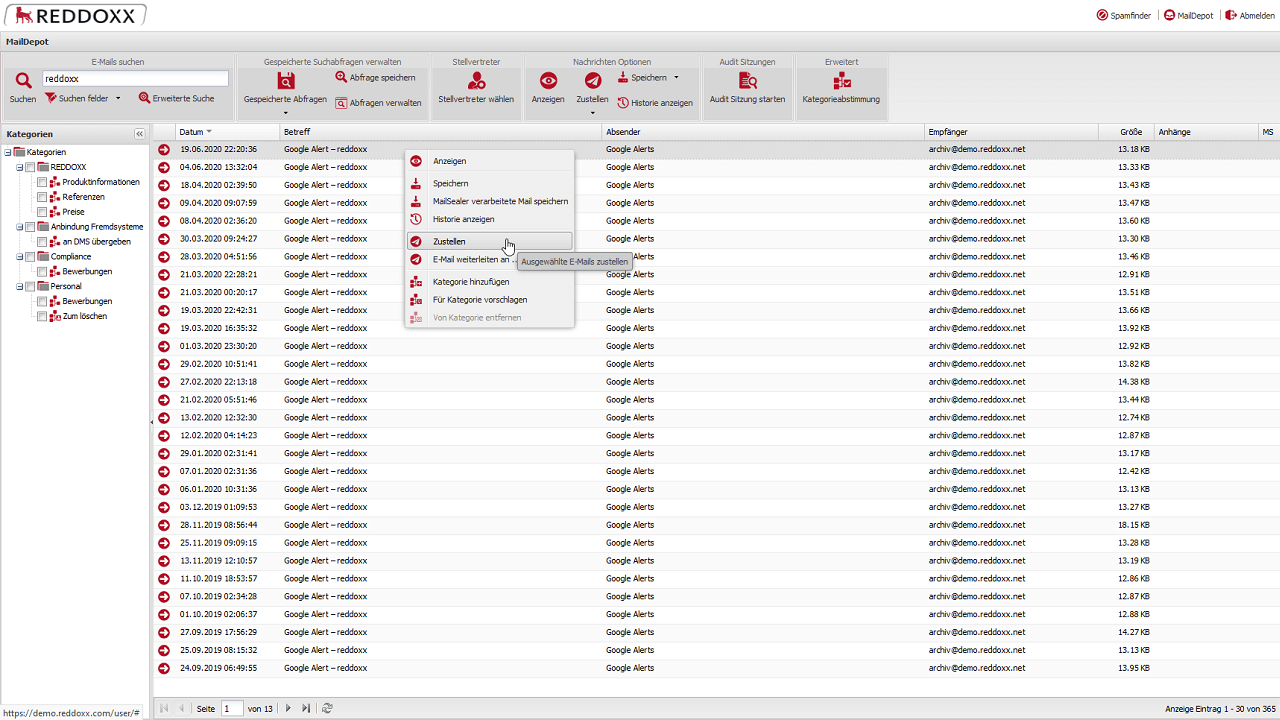Click the red arrow icon of the 18.04.2020 row

(164, 185)
